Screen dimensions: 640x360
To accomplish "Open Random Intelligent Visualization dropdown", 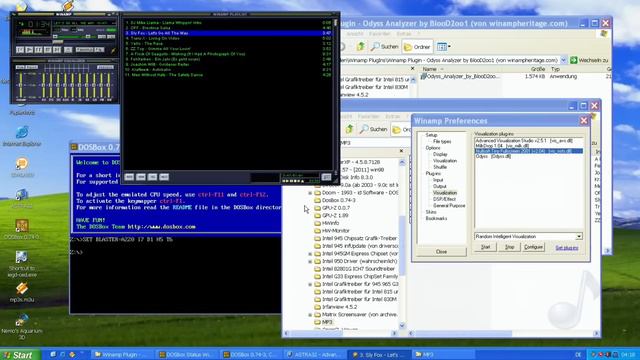I will click(579, 236).
